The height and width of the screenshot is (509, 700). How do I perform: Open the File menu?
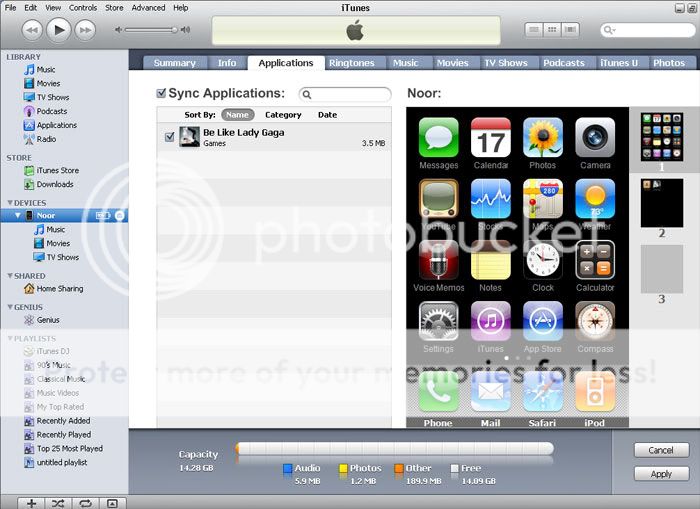pos(10,8)
